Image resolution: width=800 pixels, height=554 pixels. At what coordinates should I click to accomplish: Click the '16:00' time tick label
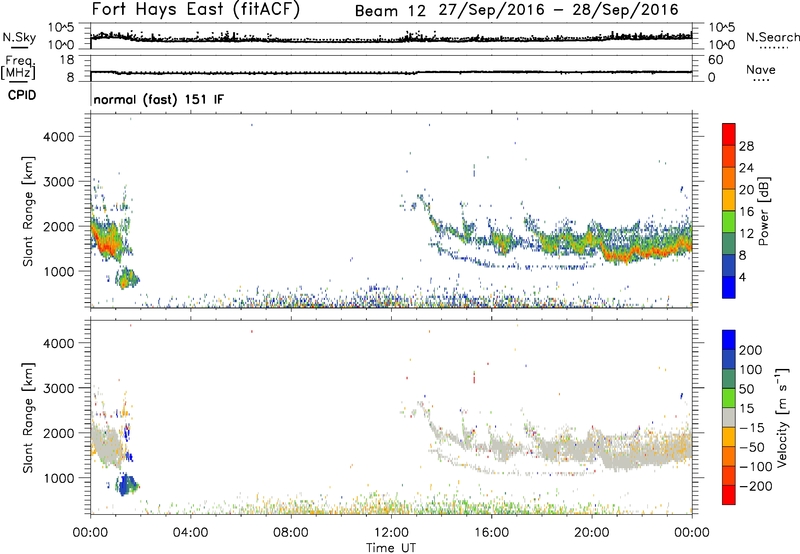point(491,533)
